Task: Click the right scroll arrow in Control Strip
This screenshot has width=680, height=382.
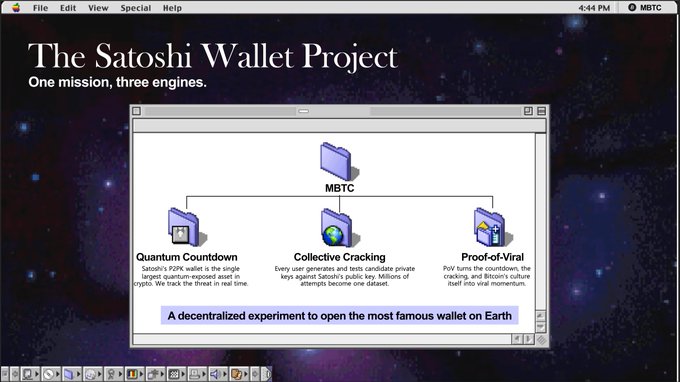Action: (x=255, y=374)
